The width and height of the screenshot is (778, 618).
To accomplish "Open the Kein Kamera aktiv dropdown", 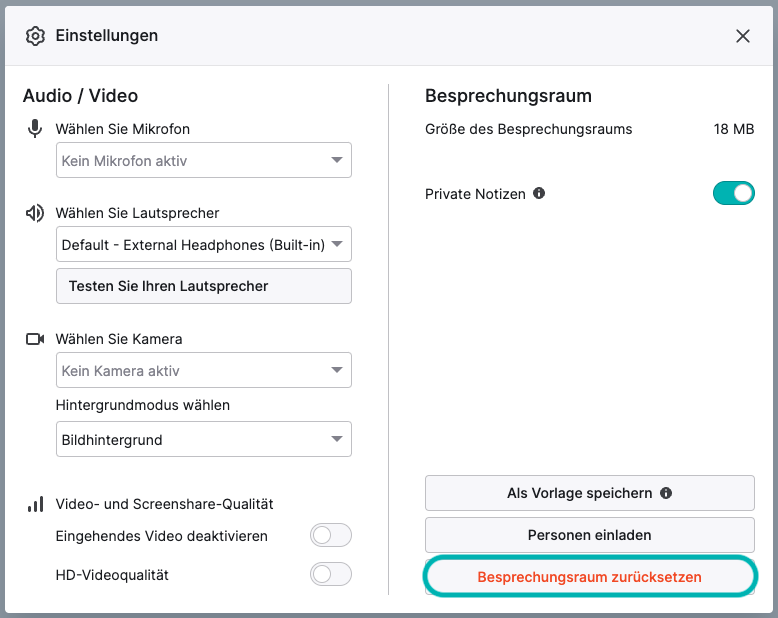I will pos(204,370).
